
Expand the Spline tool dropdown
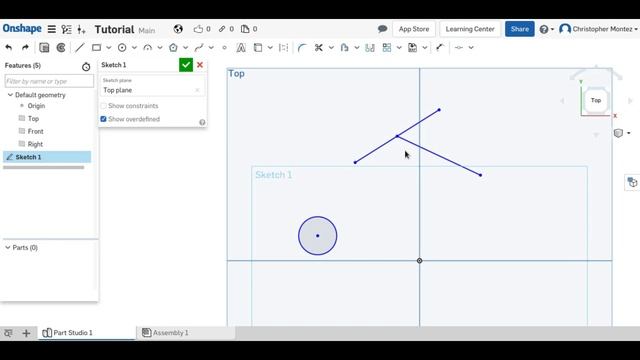pyautogui.click(x=211, y=48)
